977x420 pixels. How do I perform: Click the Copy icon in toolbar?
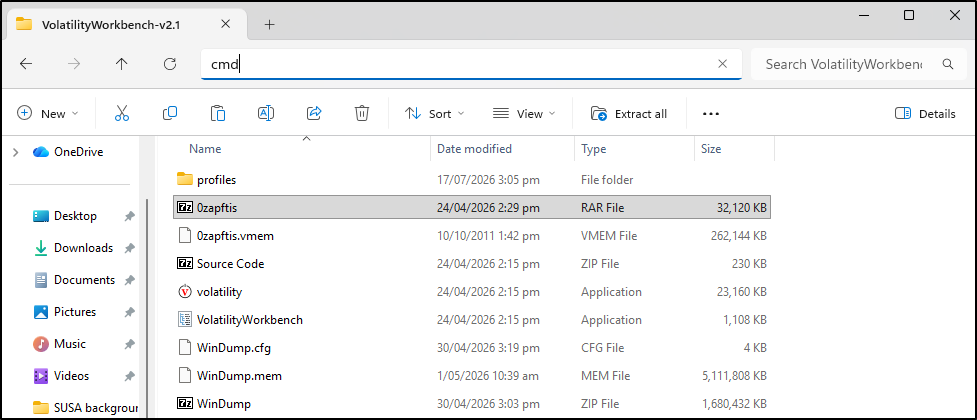(169, 113)
